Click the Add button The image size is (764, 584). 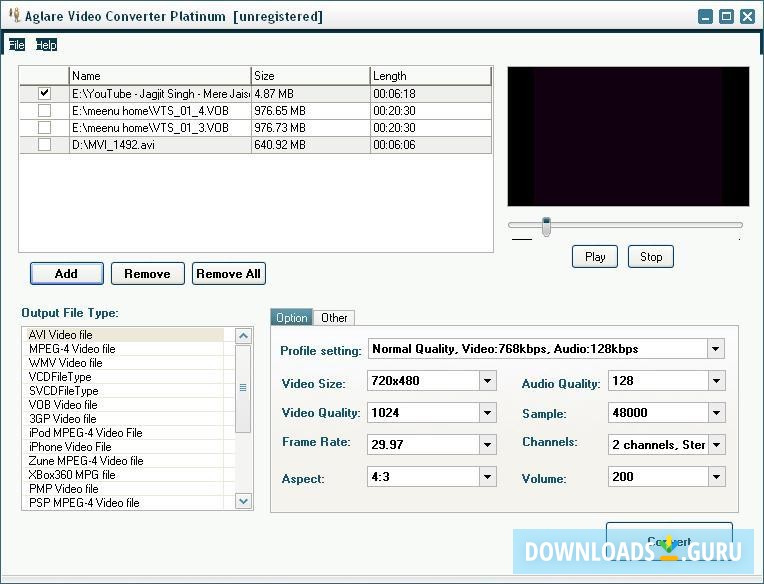pyautogui.click(x=67, y=274)
